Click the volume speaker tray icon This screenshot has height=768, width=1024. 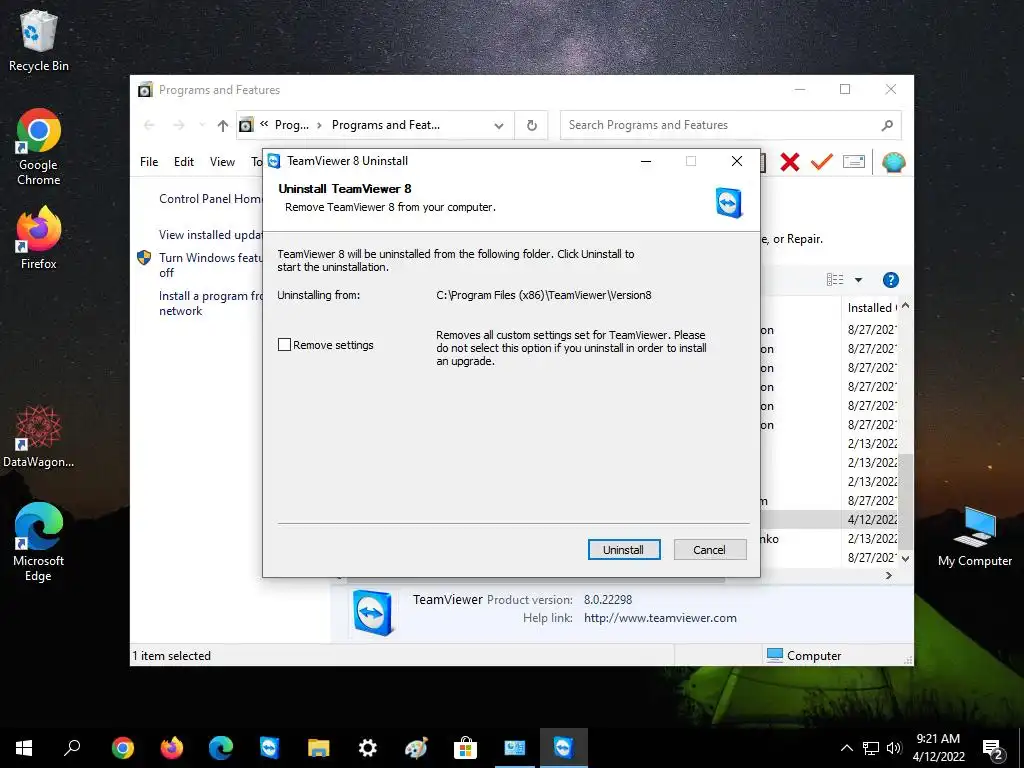[x=894, y=748]
